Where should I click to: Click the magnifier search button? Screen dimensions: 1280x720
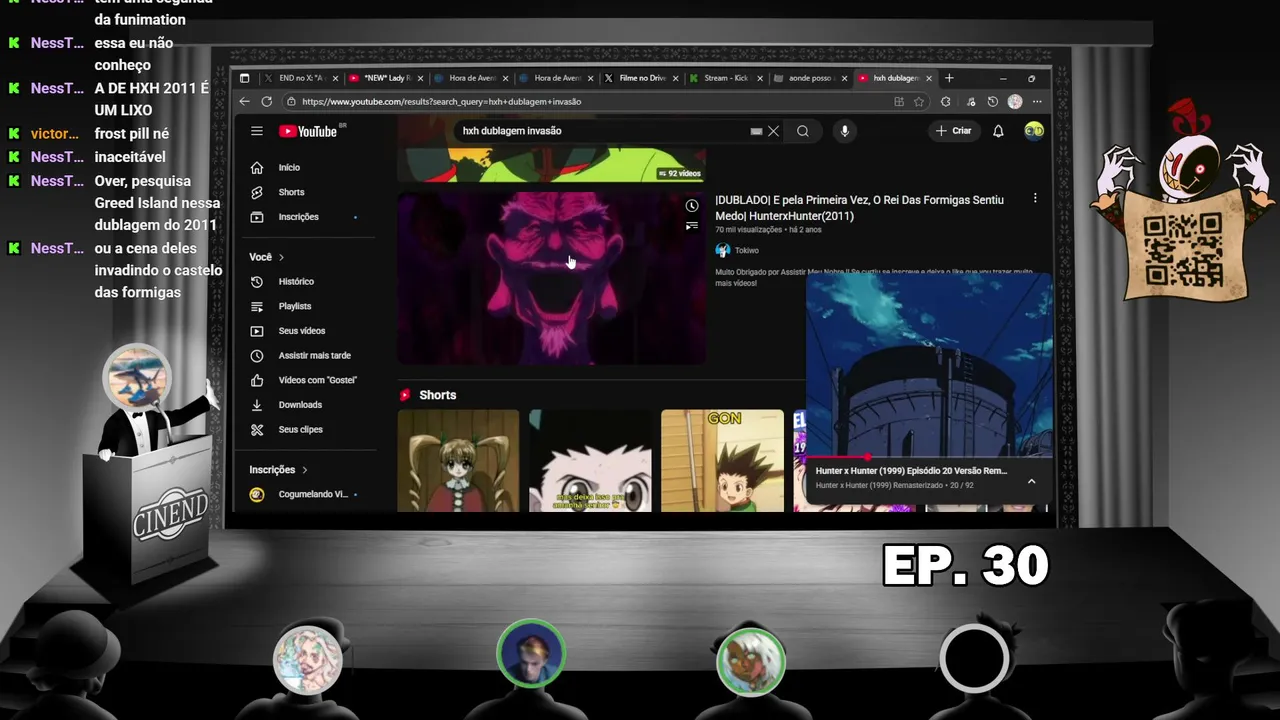[802, 131]
